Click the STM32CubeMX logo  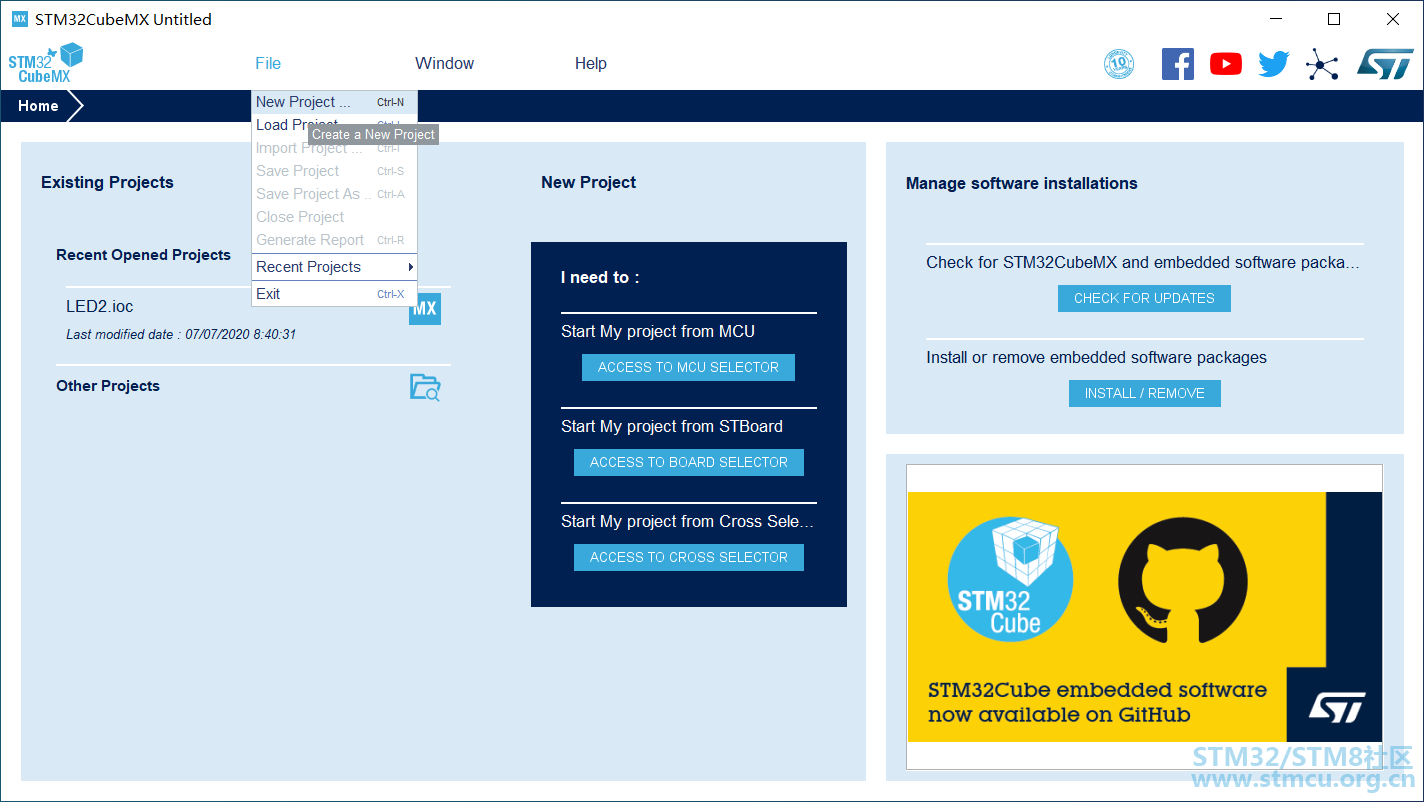pos(46,63)
